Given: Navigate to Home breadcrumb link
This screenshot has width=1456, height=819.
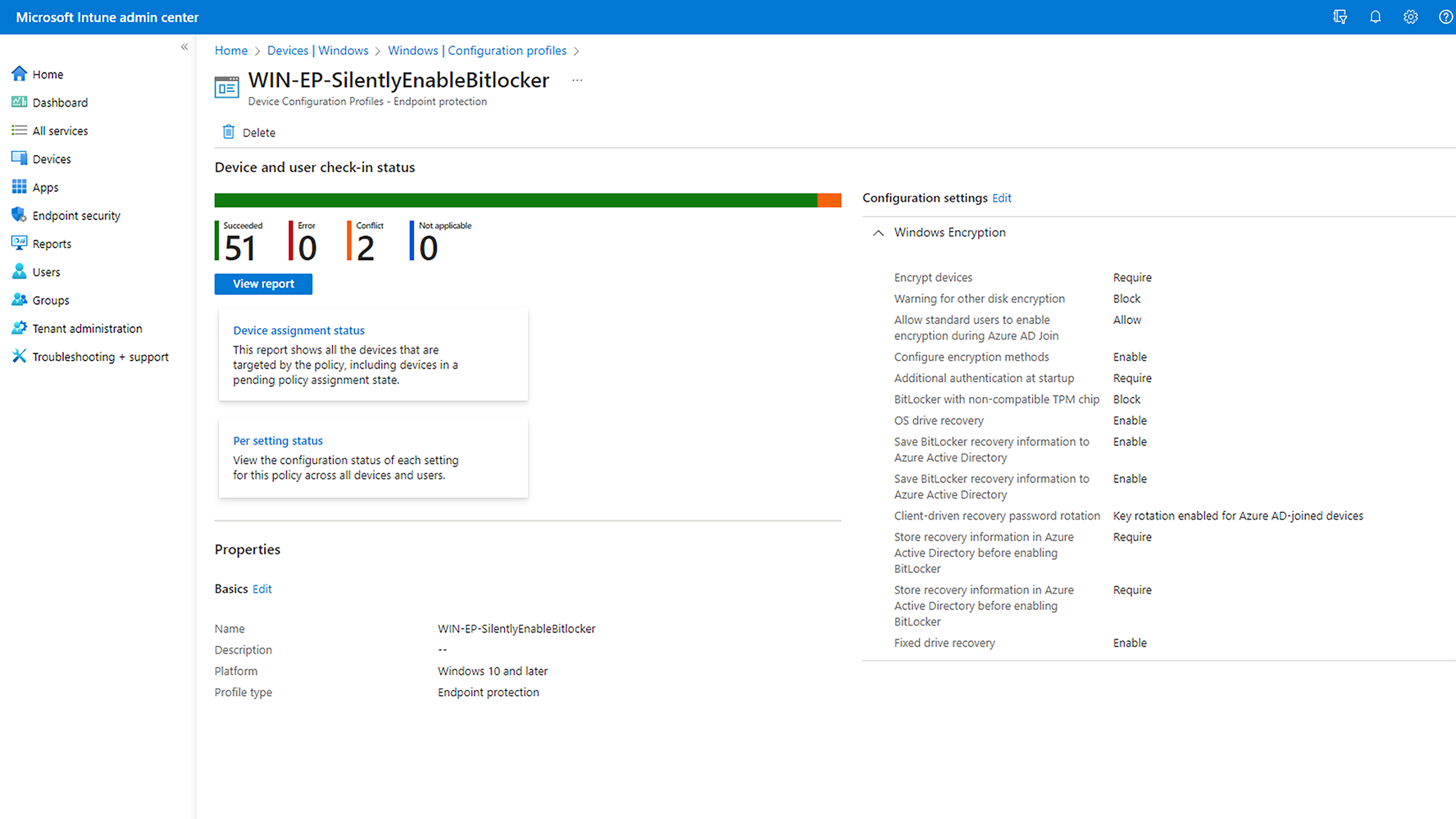Looking at the screenshot, I should coord(231,51).
